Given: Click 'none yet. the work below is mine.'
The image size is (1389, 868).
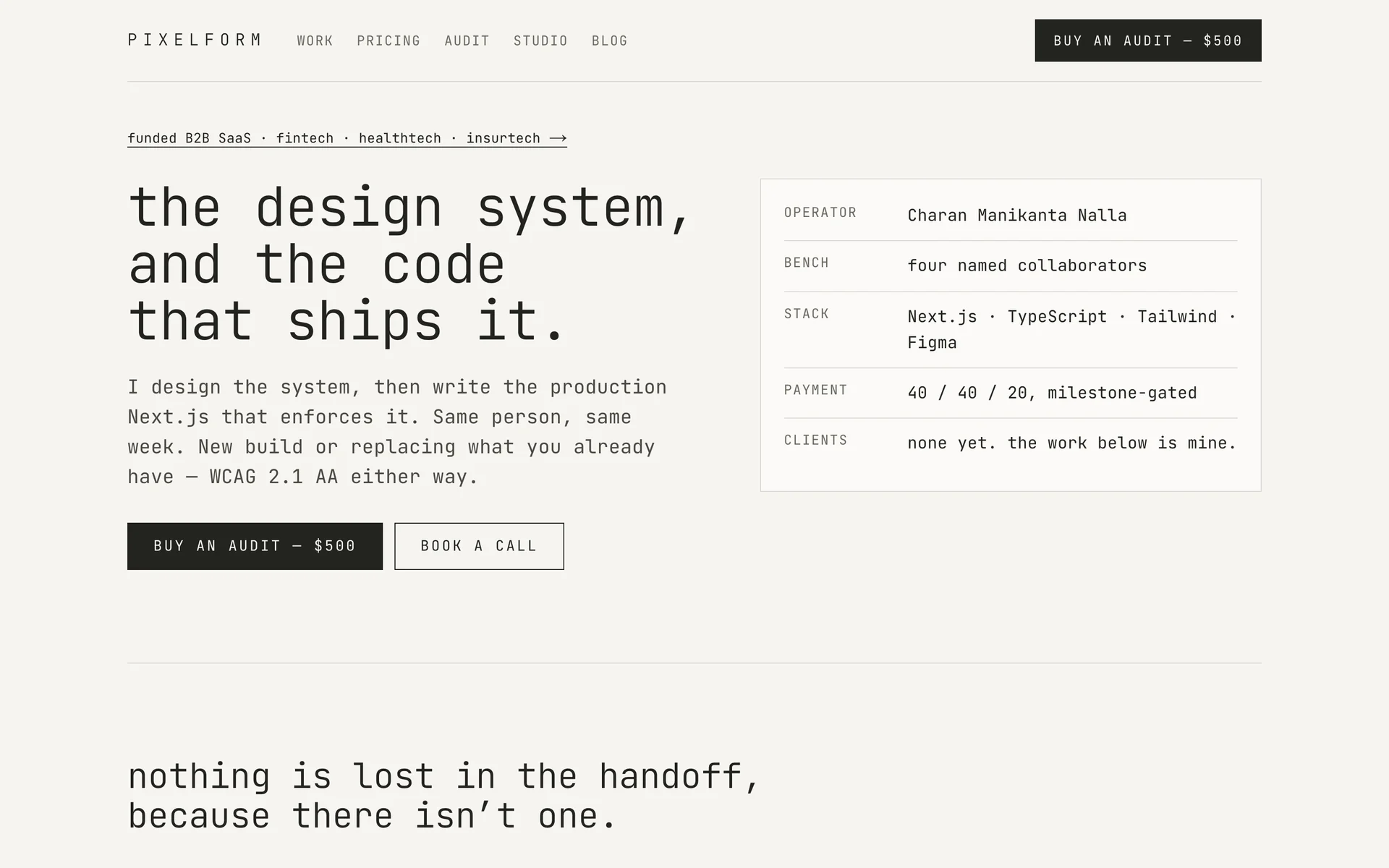Looking at the screenshot, I should pos(1071,443).
